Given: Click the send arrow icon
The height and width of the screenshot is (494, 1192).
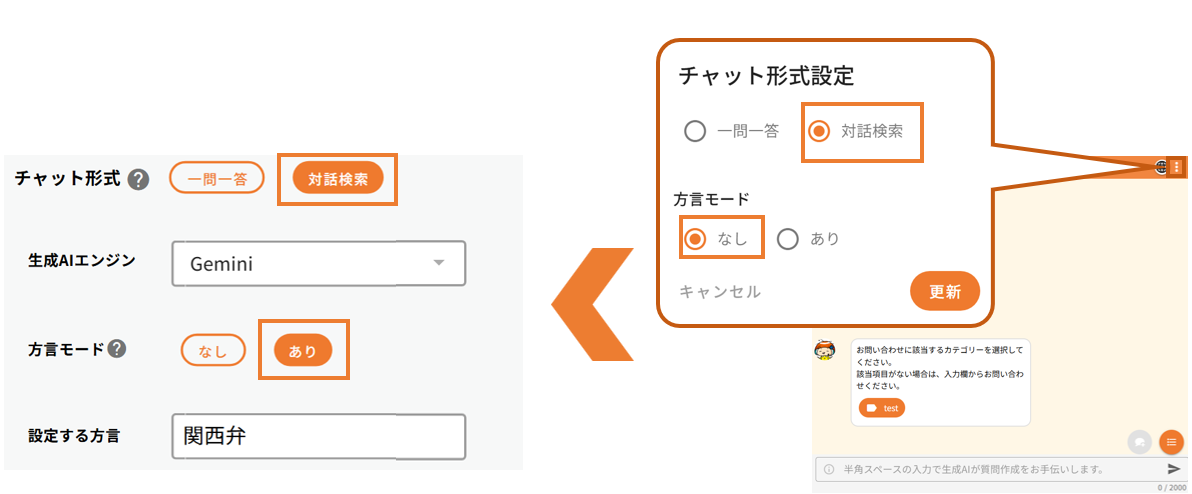Looking at the screenshot, I should (x=1174, y=469).
